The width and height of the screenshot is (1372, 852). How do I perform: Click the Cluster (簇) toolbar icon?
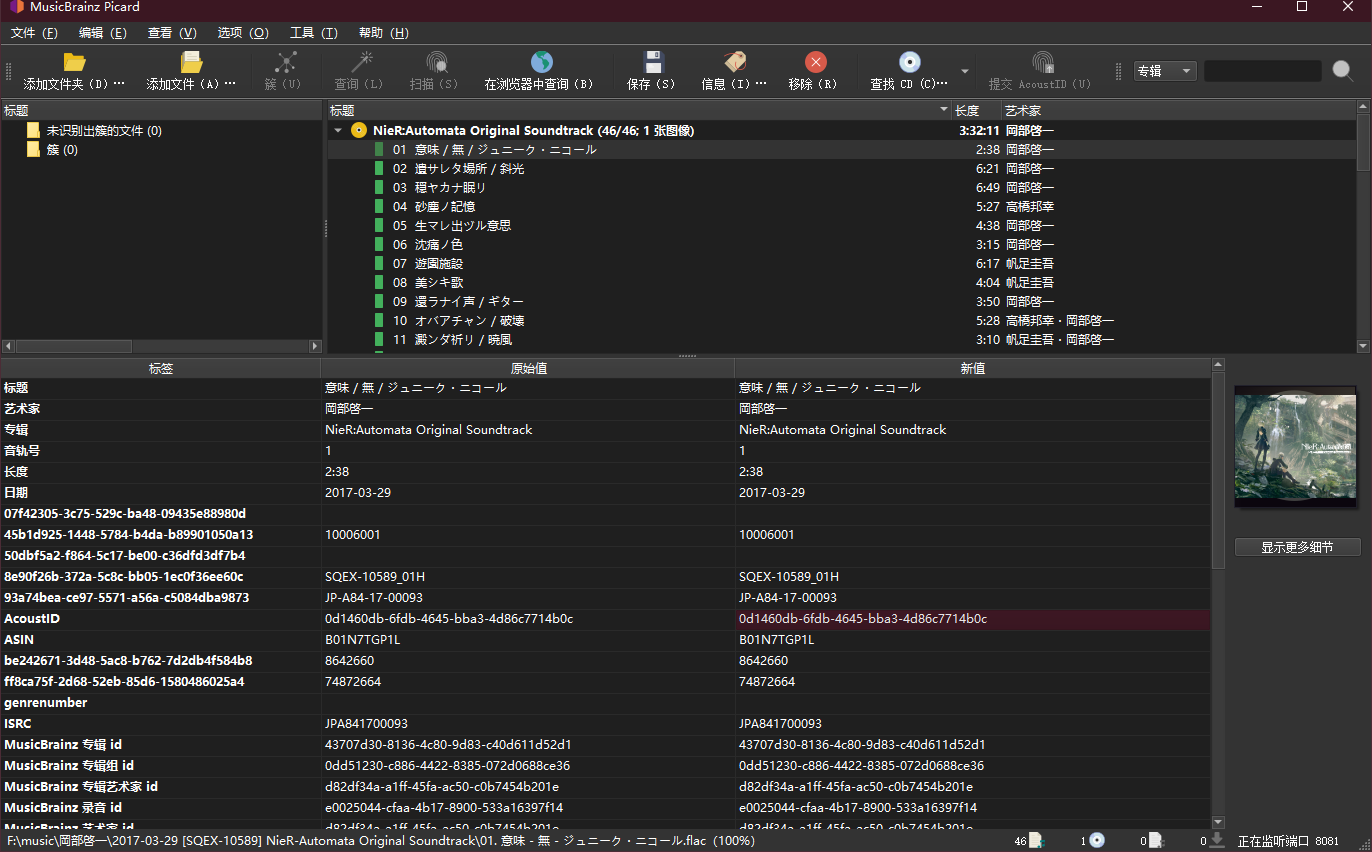pos(284,70)
